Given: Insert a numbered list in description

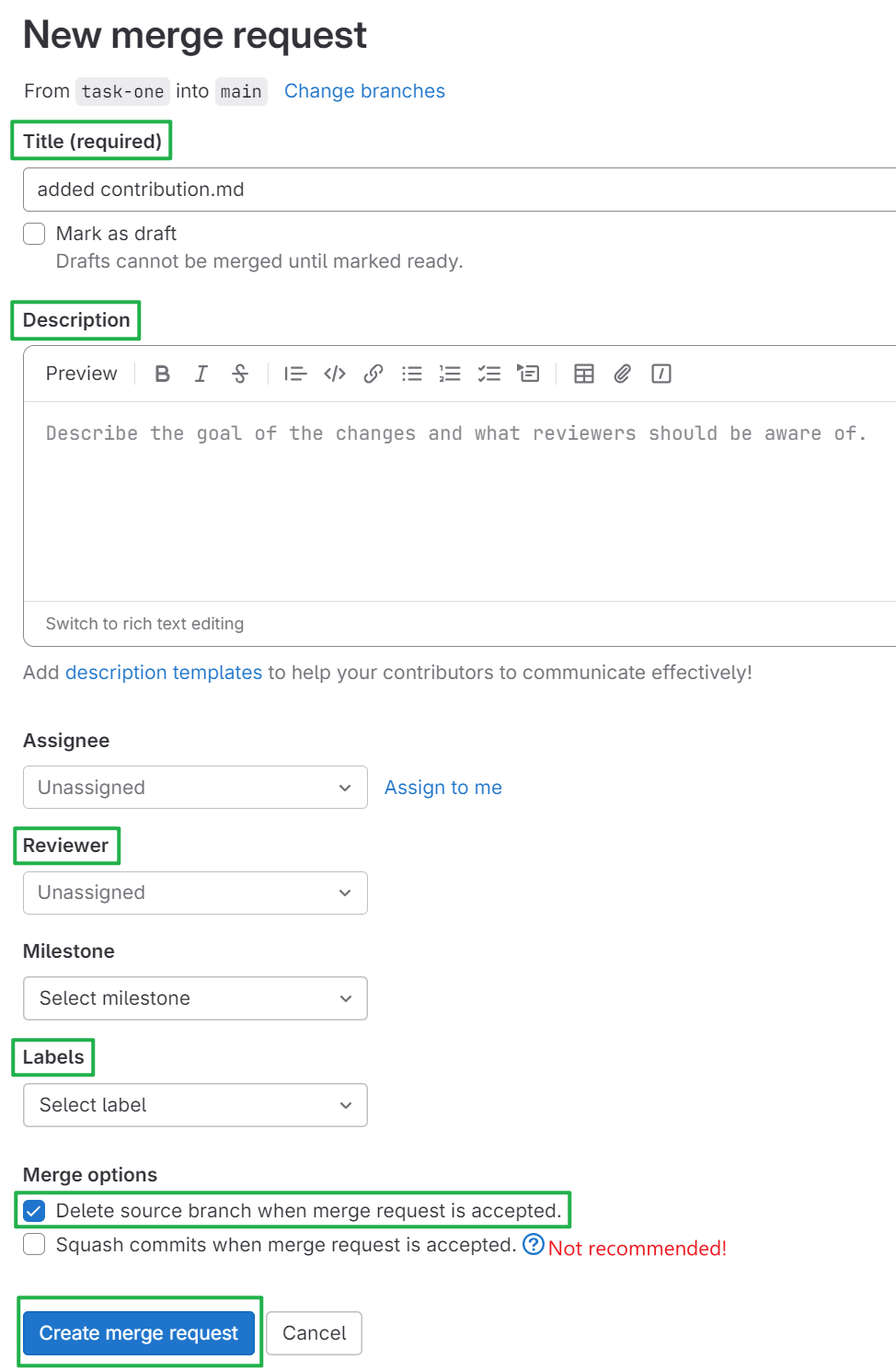Looking at the screenshot, I should pos(450,374).
